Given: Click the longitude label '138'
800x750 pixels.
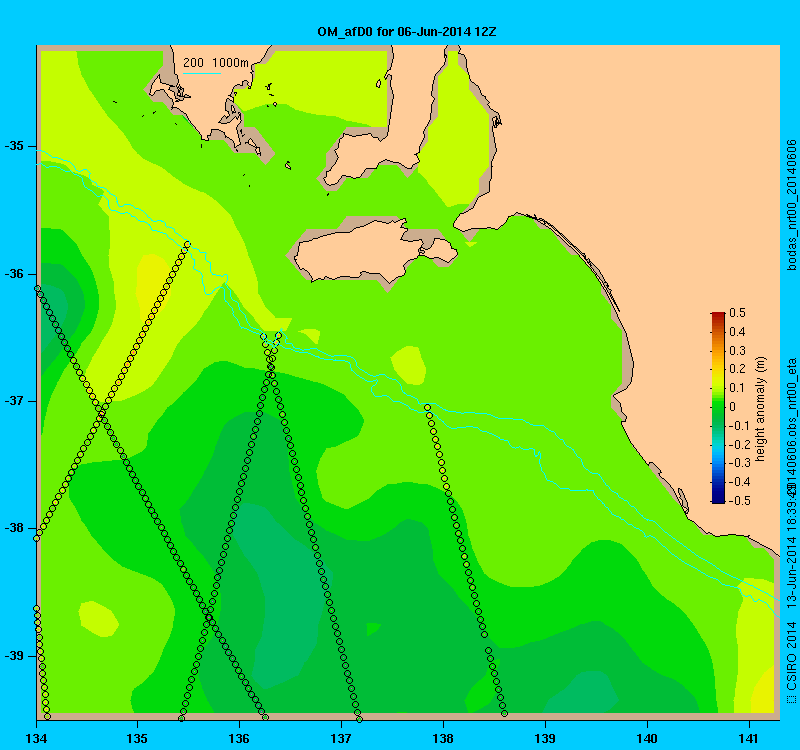Looking at the screenshot, I should [x=443, y=739].
